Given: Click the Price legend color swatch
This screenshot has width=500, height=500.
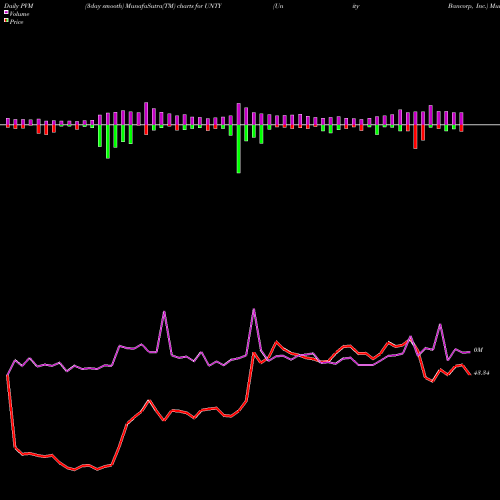Looking at the screenshot, I should click(x=6, y=21).
